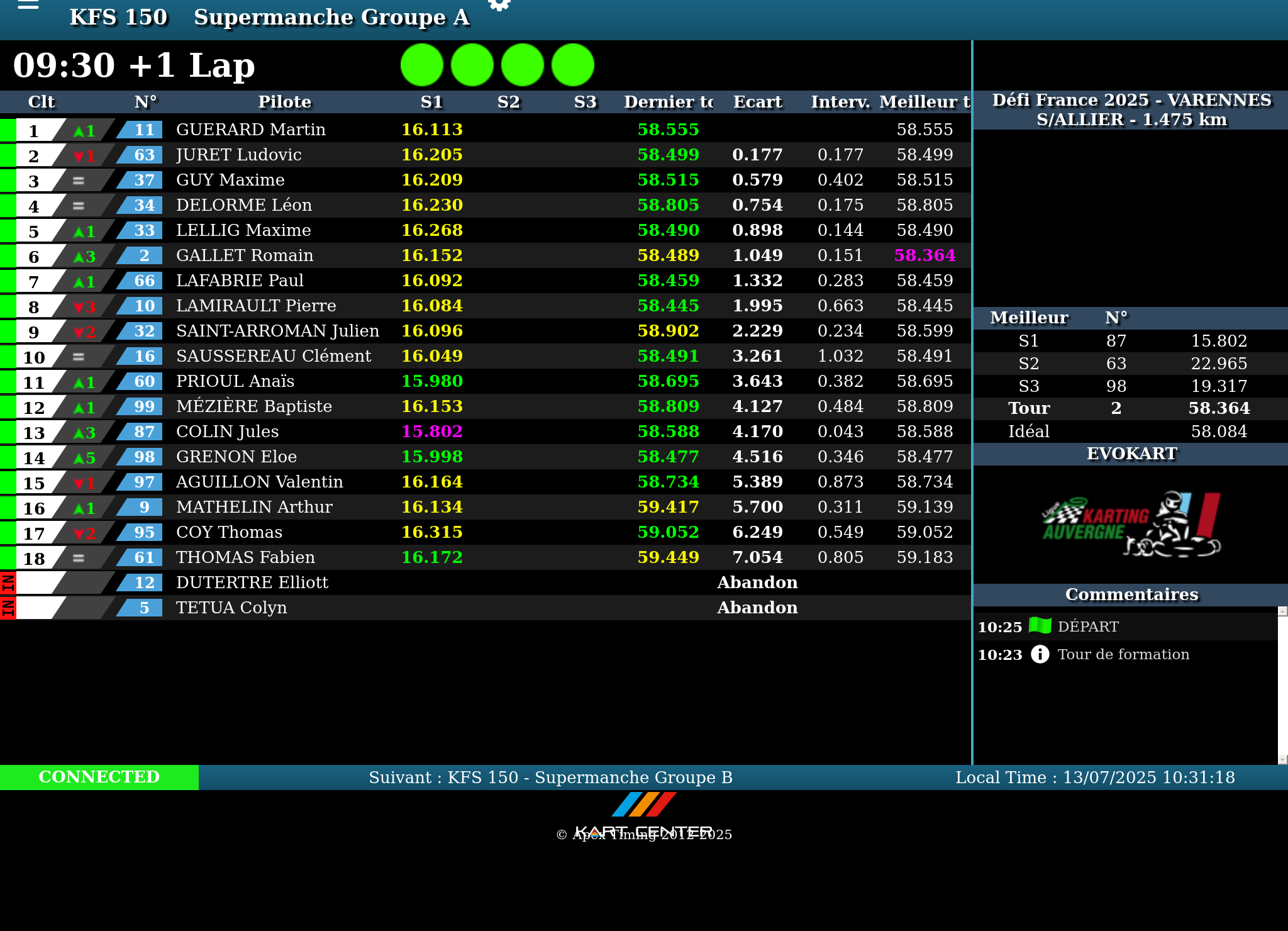This screenshot has width=1288, height=931.
Task: Open the settings gear icon
Action: click(499, 5)
